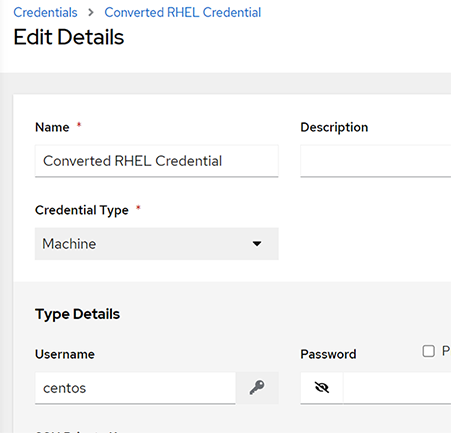451x433 pixels.
Task: Click the key icon beside Username
Action: (257, 388)
